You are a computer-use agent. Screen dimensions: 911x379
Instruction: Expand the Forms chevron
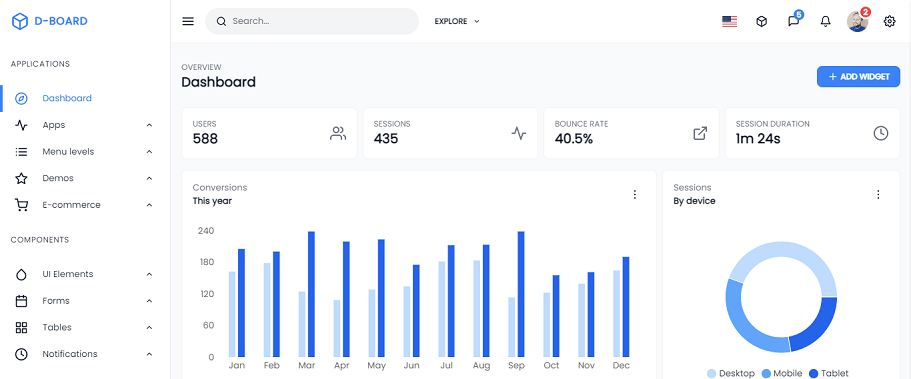[x=149, y=301]
